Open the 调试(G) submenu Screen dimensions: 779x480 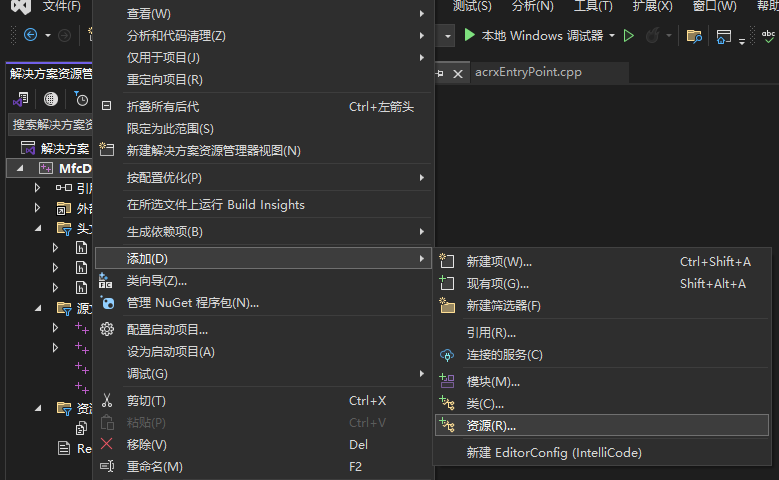coord(264,373)
